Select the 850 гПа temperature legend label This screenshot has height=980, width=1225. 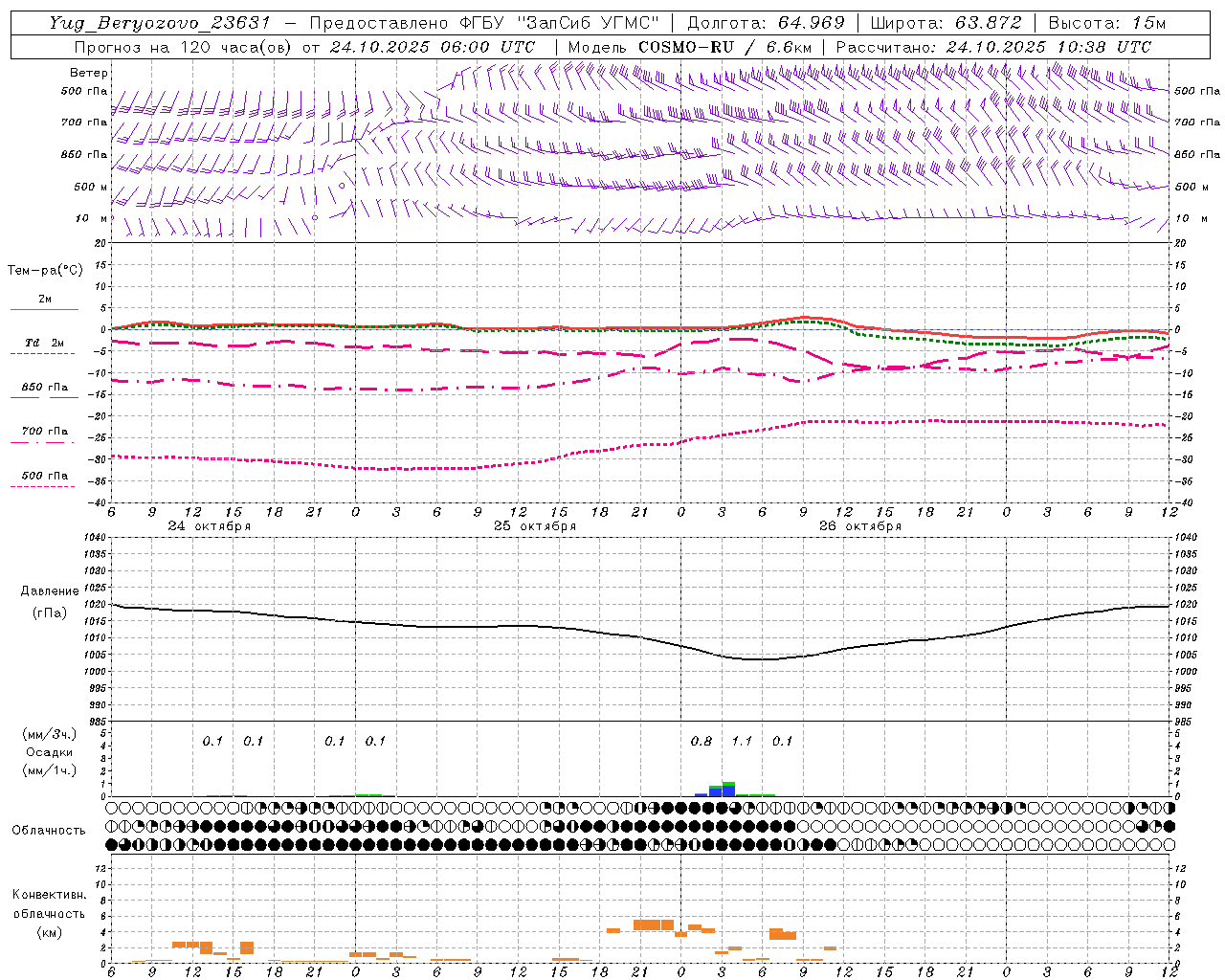(x=45, y=388)
